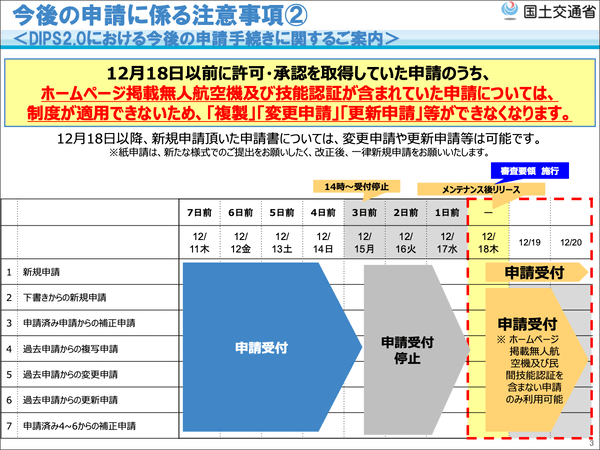600x450 pixels.
Task: Click the 12/16火 date cell
Action: pyautogui.click(x=406, y=243)
